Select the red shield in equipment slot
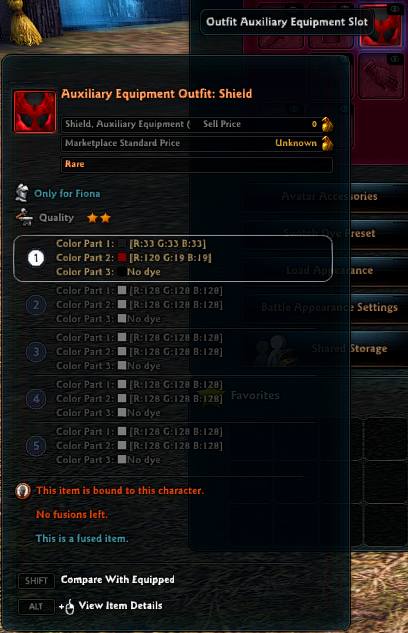 click(x=381, y=26)
